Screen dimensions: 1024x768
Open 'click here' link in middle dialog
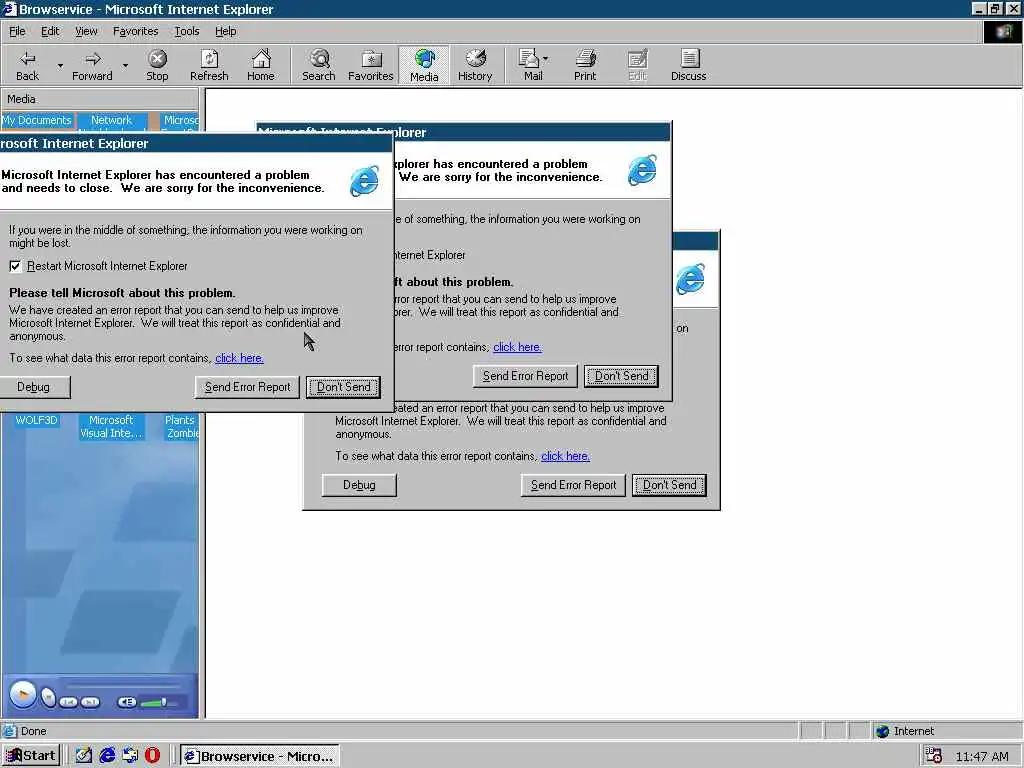point(517,347)
